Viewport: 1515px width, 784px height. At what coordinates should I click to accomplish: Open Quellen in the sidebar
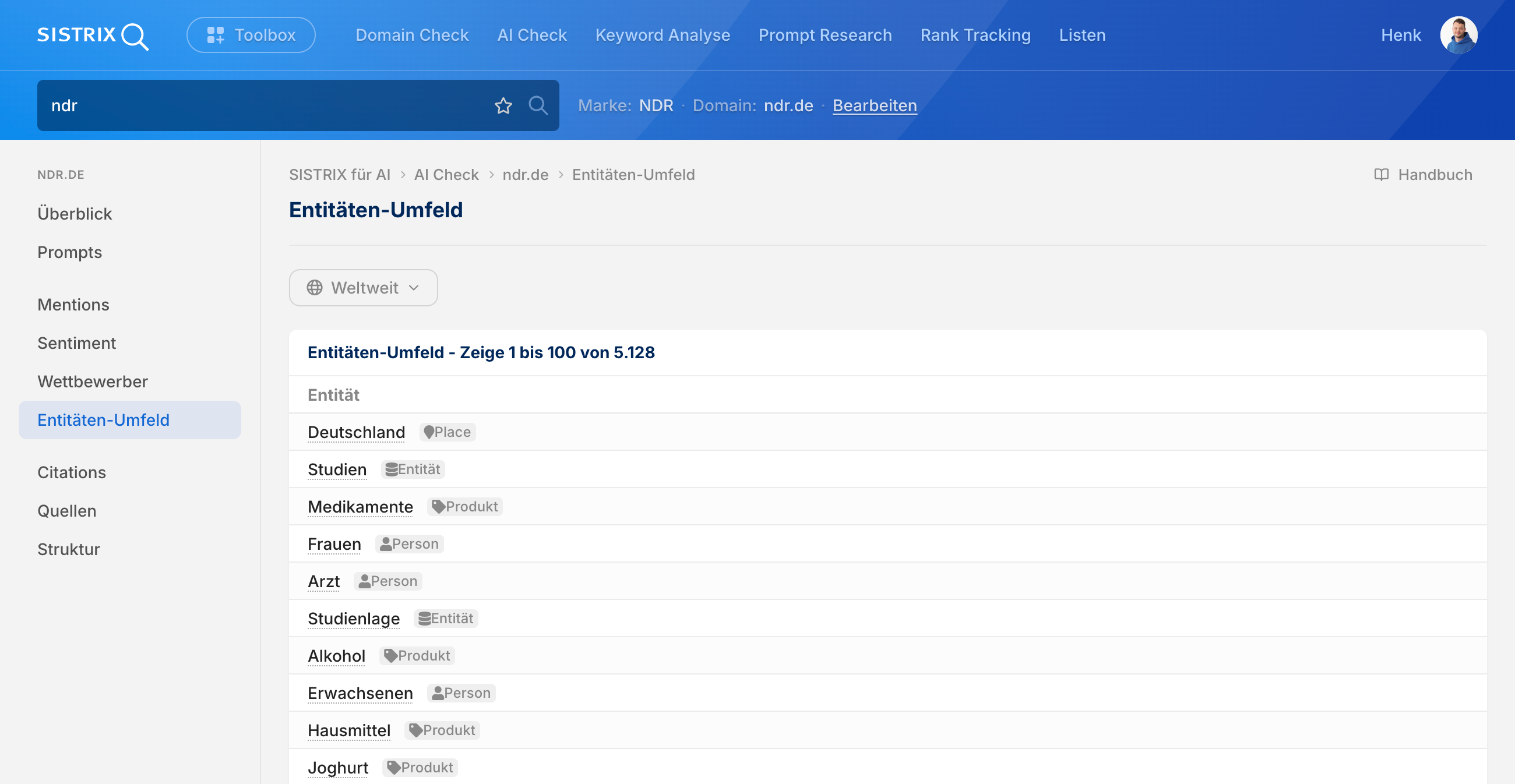(x=67, y=511)
